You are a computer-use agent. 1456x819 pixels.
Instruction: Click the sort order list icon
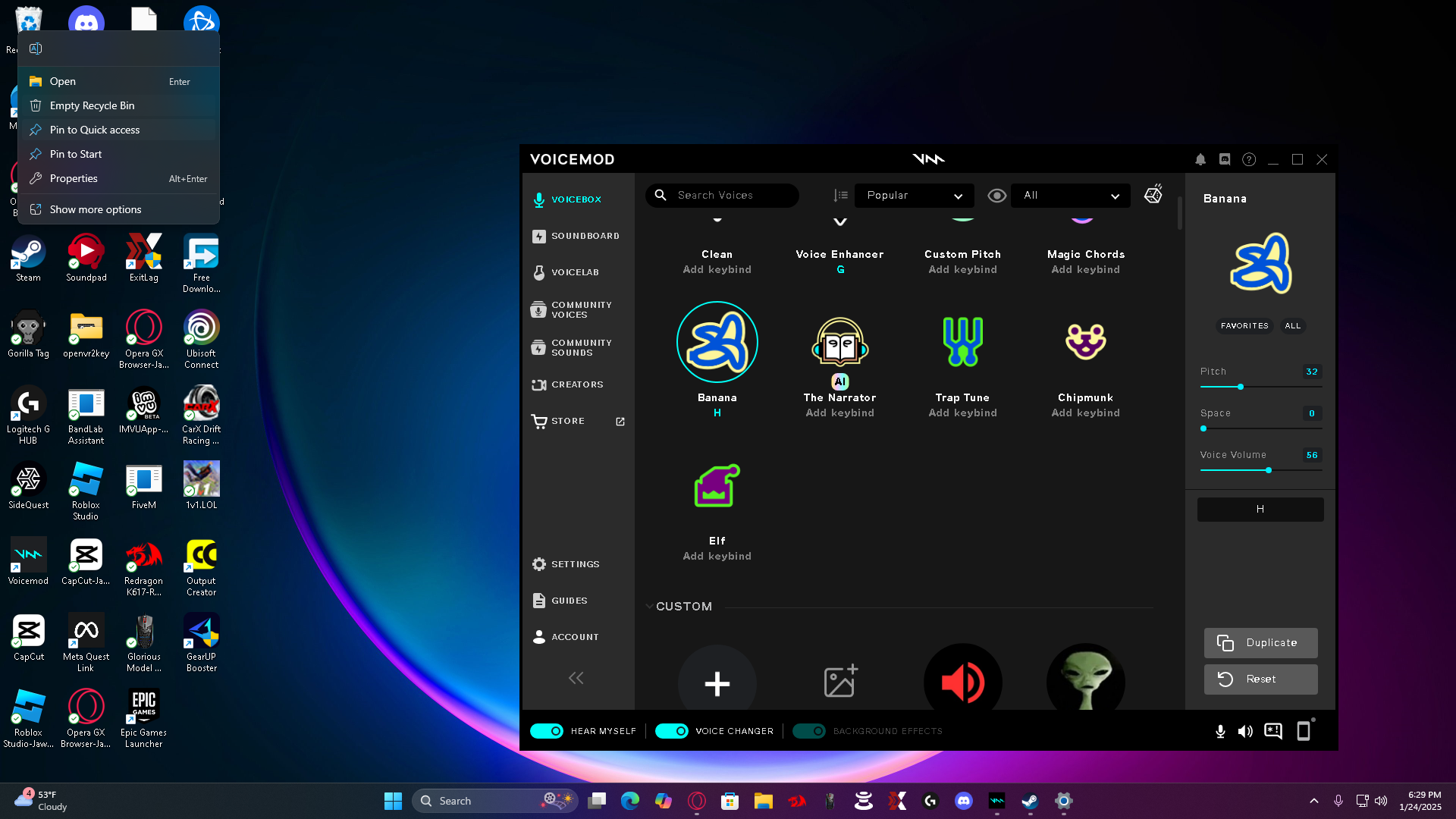840,196
